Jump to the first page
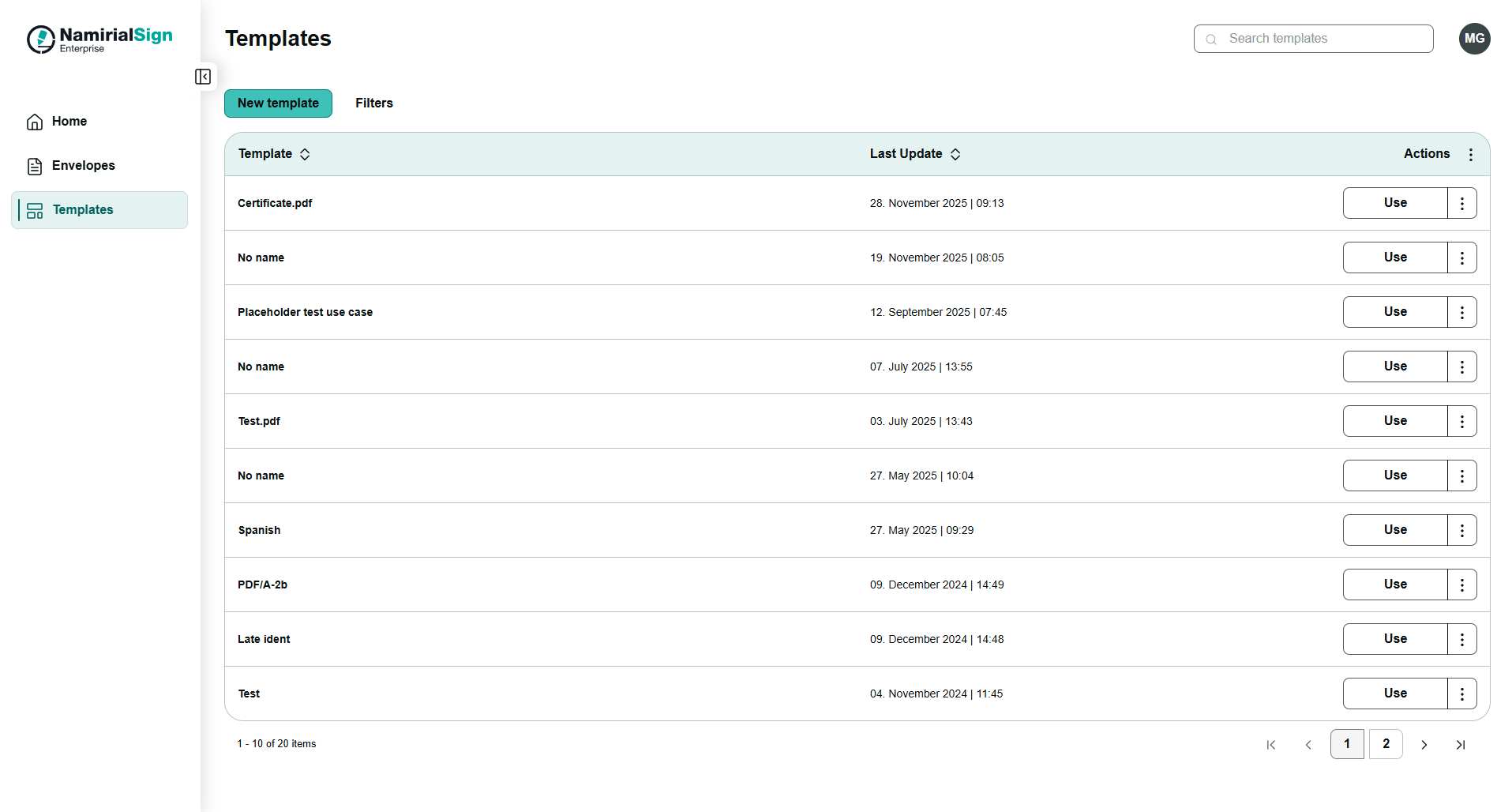Viewport: 1512px width, 812px height. point(1271,745)
